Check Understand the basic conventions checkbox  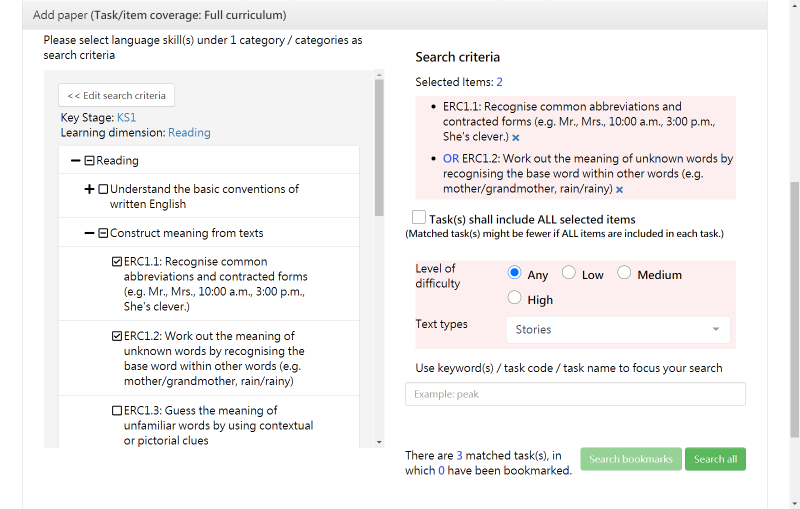pos(103,189)
